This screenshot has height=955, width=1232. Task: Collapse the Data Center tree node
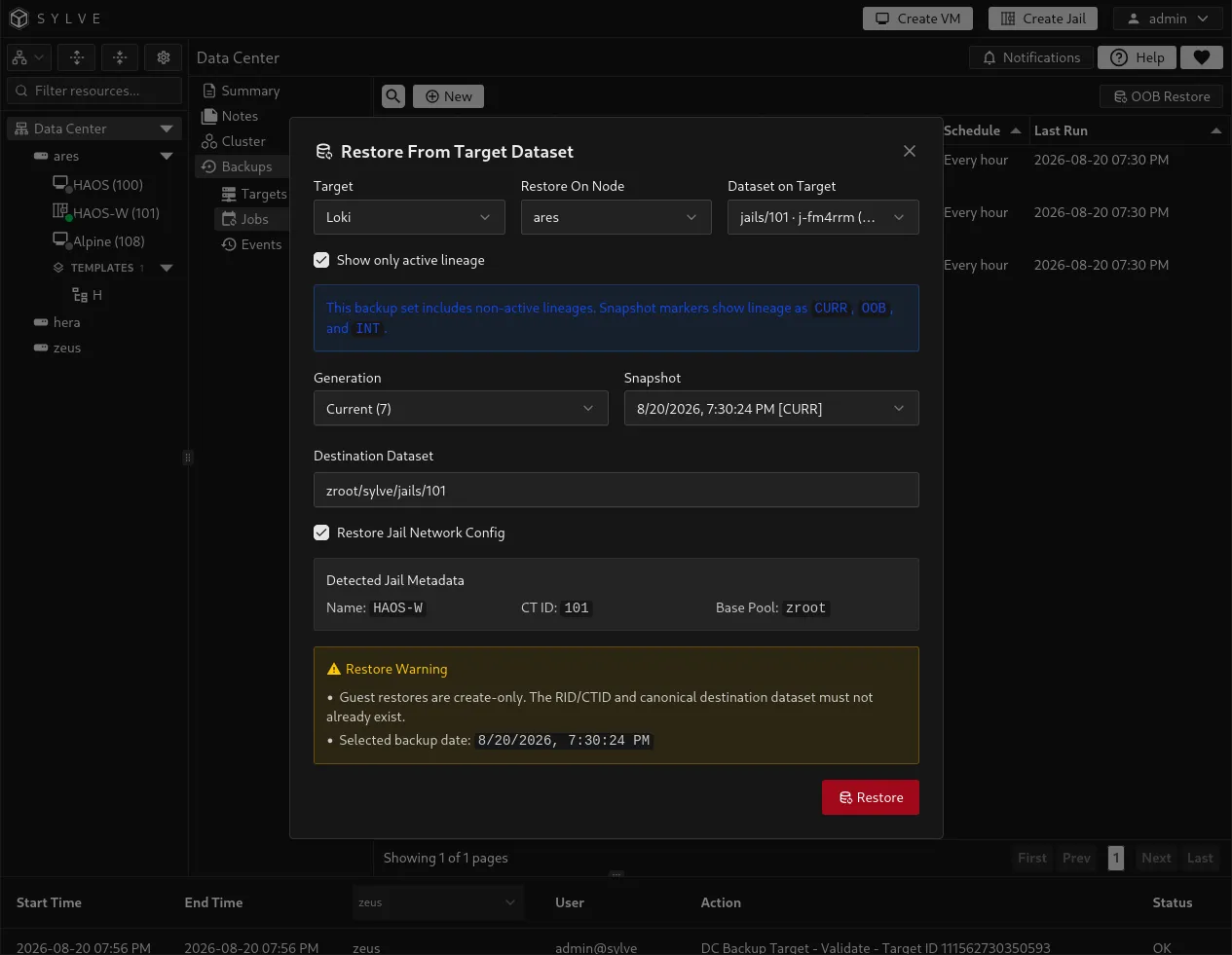point(167,129)
